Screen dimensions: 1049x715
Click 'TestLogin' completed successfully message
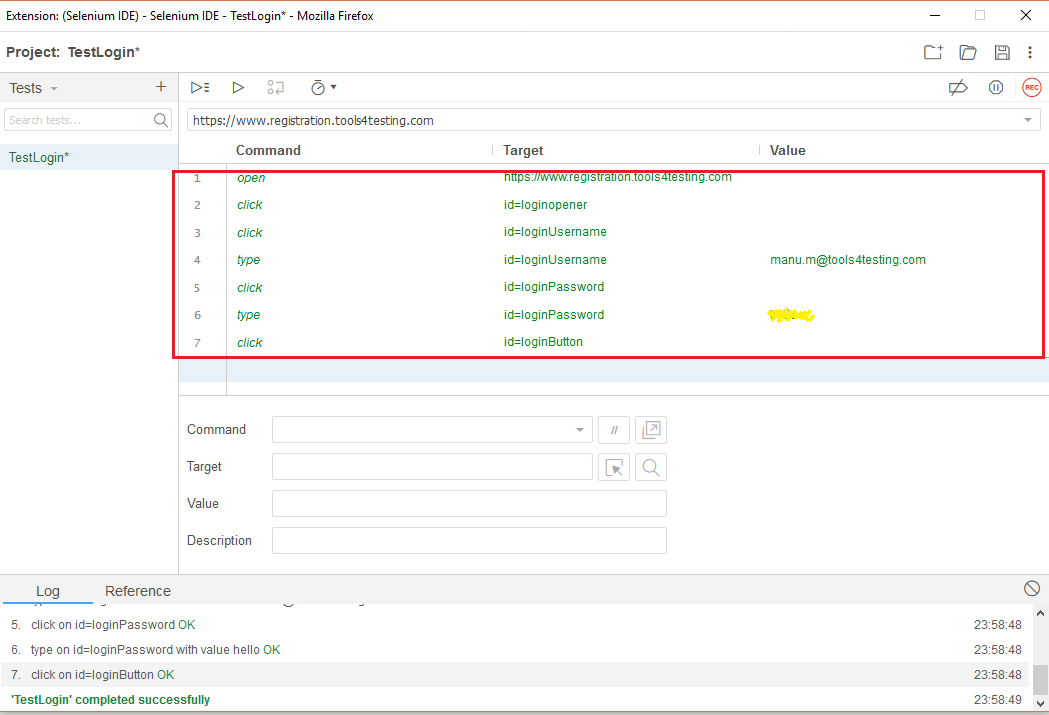(110, 700)
